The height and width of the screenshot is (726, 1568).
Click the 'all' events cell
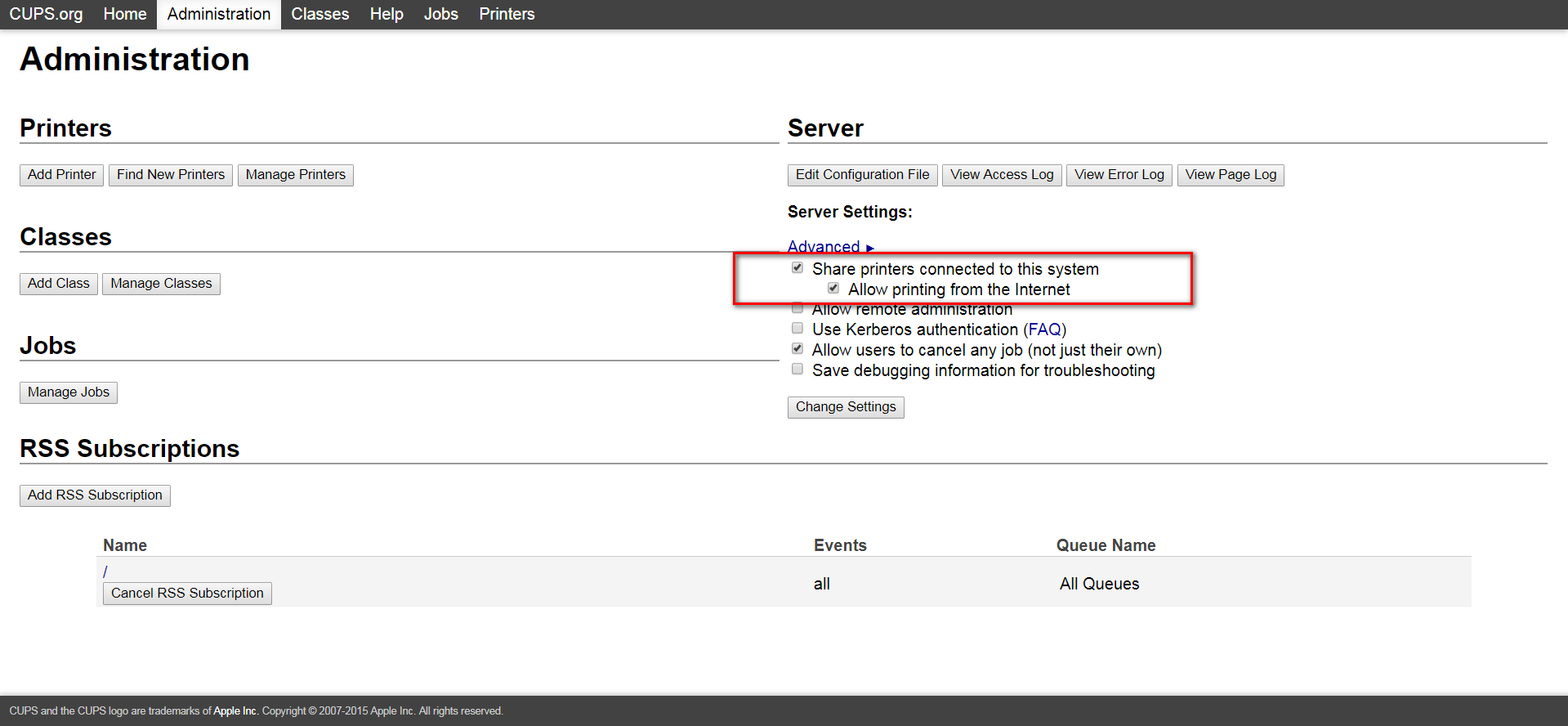click(821, 584)
